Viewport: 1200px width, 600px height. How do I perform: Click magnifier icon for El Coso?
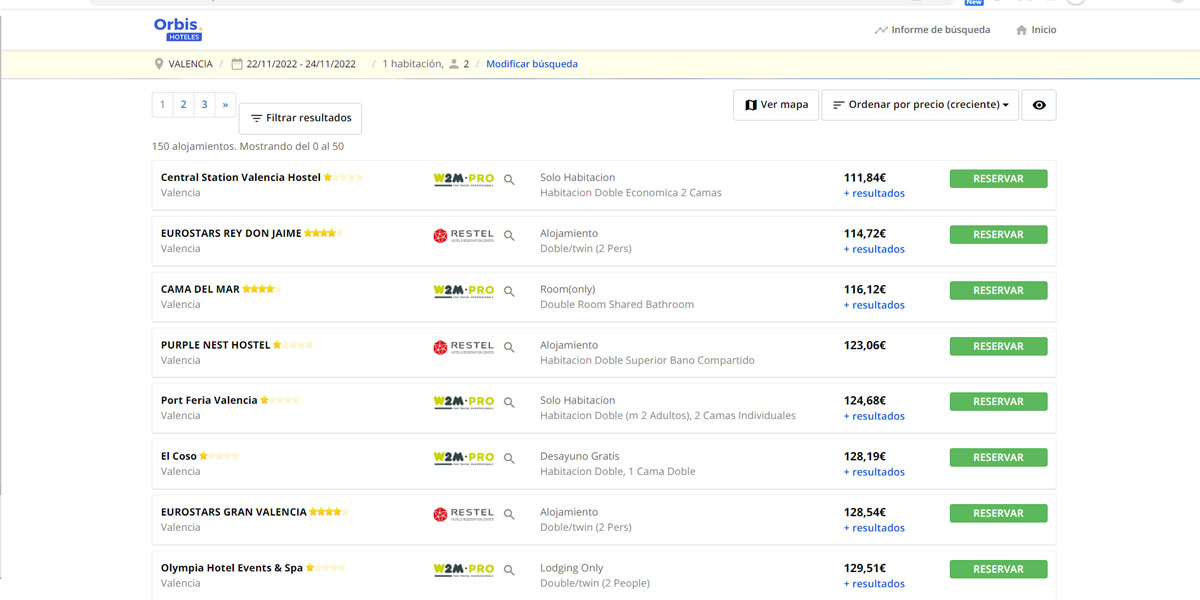(x=509, y=459)
